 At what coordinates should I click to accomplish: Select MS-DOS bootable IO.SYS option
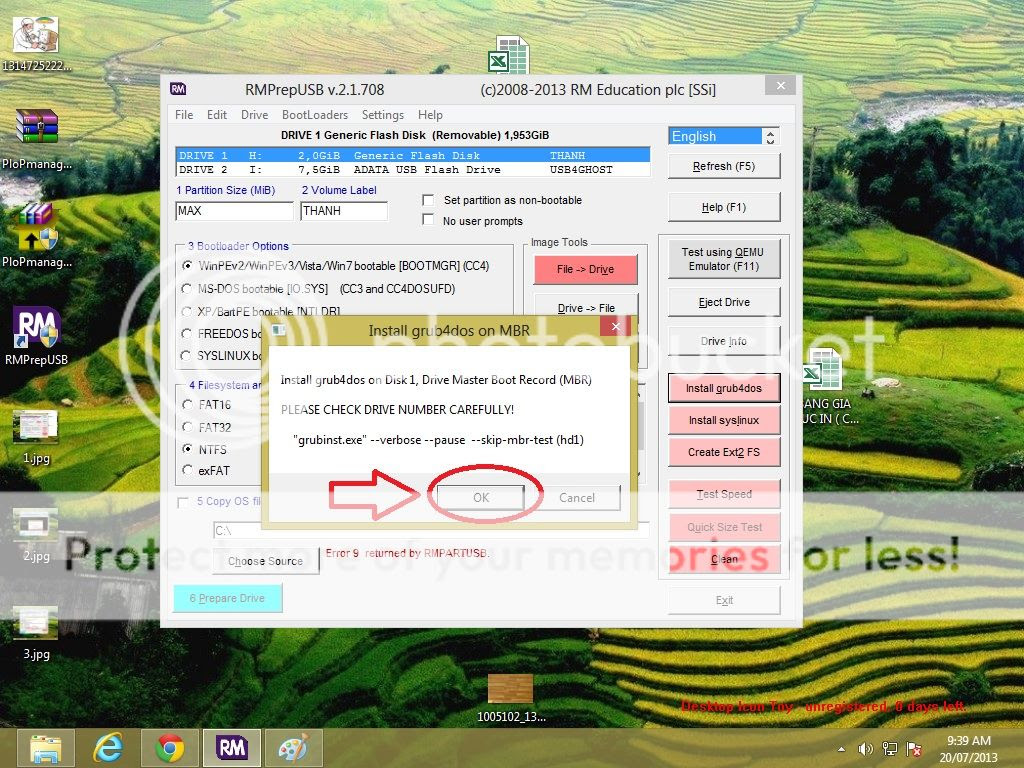(187, 288)
